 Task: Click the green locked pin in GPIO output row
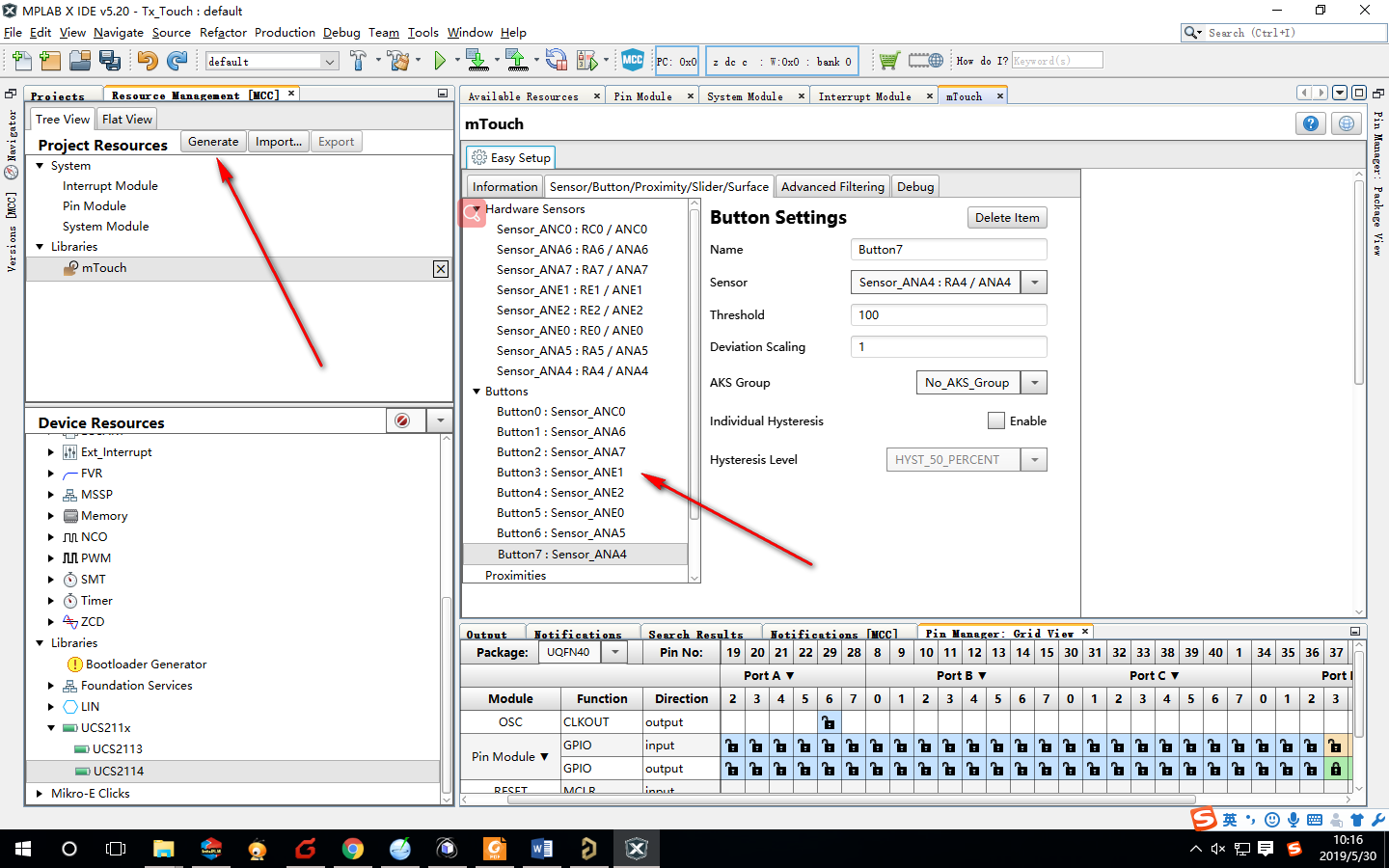point(1336,769)
